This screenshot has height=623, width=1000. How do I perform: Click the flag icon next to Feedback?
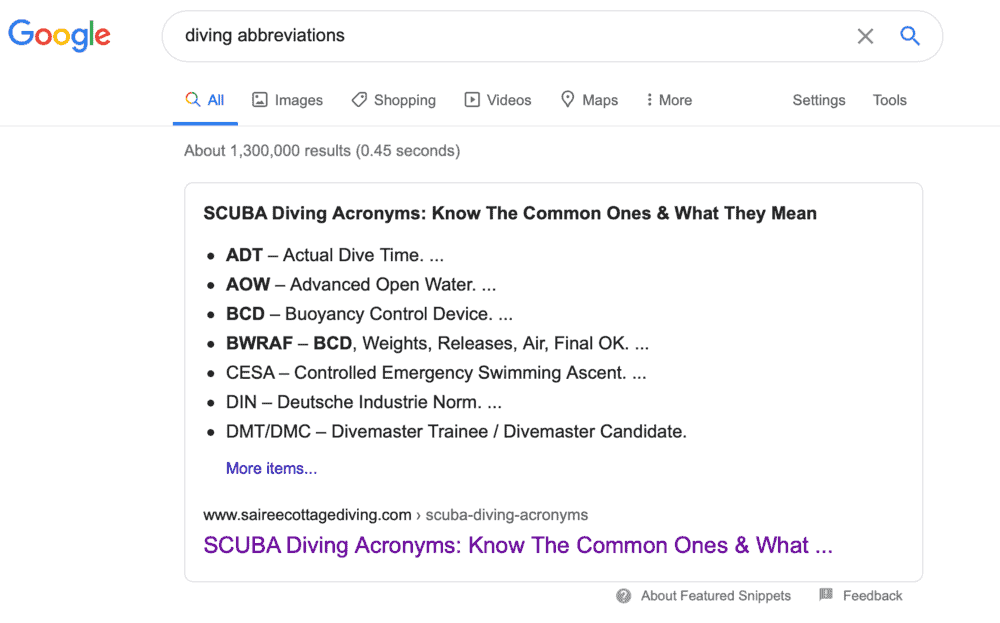pyautogui.click(x=826, y=595)
